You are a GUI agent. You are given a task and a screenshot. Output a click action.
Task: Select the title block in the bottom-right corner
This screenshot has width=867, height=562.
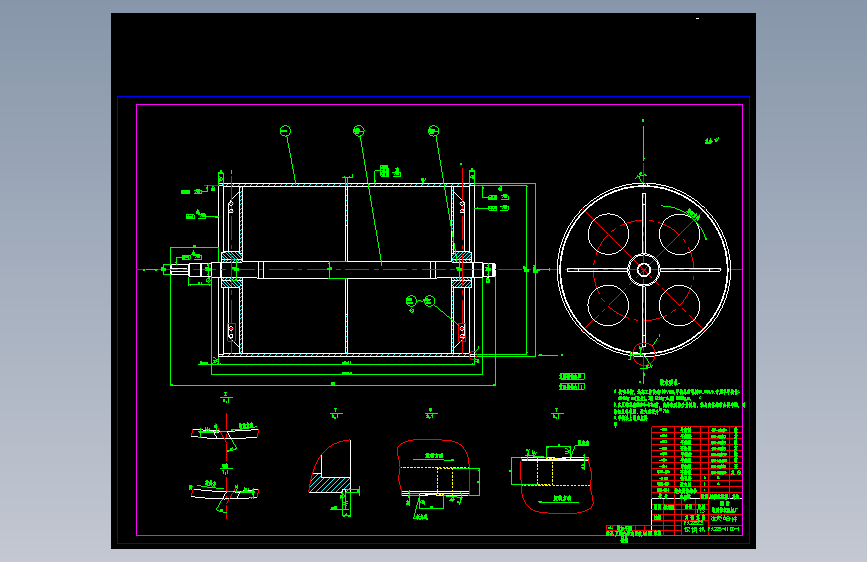pos(697,516)
